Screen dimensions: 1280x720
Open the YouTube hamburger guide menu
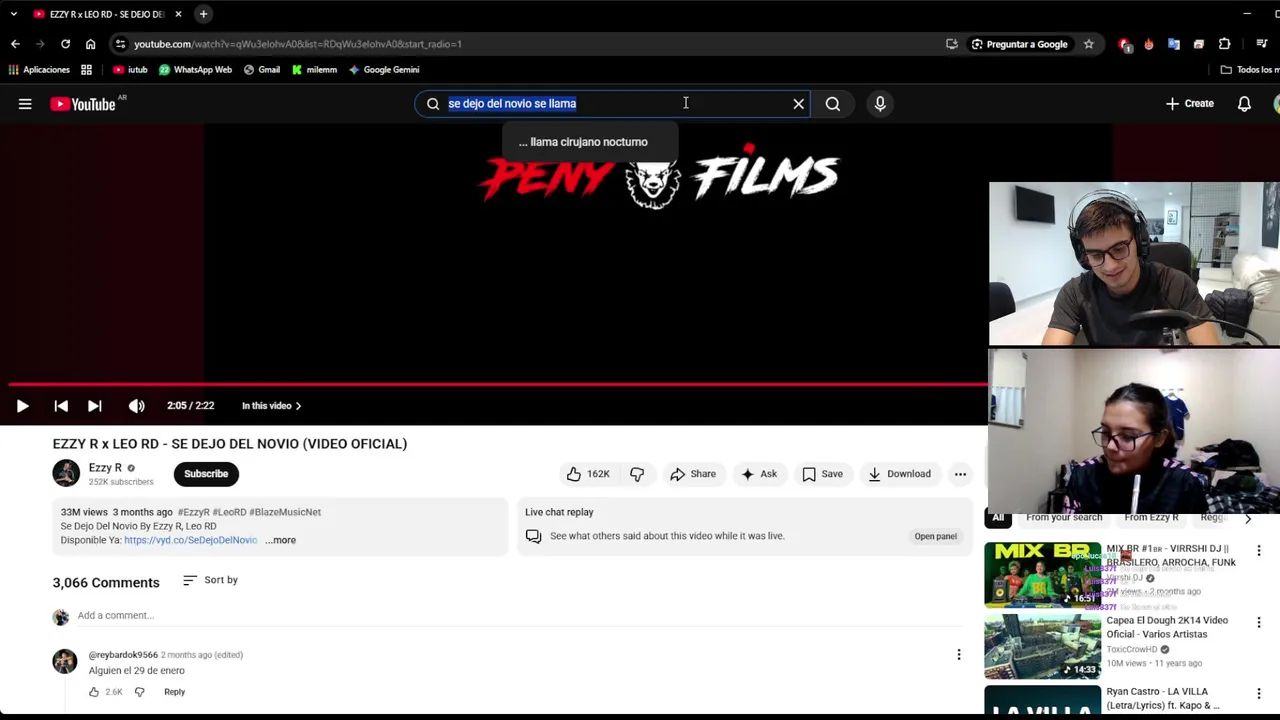[x=25, y=104]
